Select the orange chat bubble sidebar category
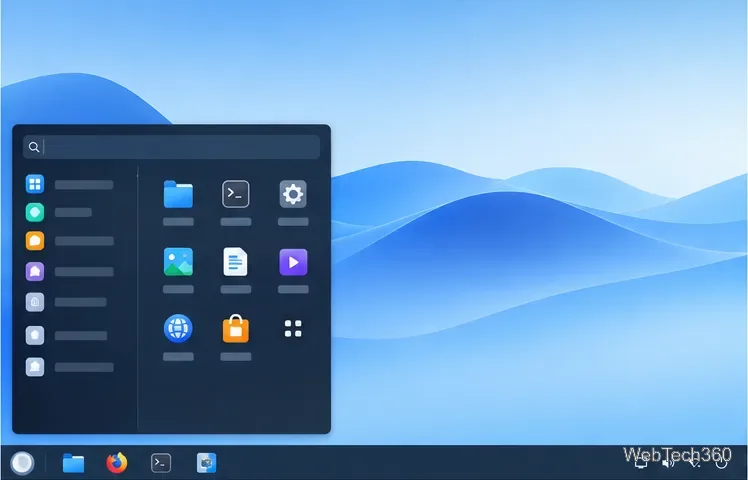The height and width of the screenshot is (480, 748). coord(35,241)
